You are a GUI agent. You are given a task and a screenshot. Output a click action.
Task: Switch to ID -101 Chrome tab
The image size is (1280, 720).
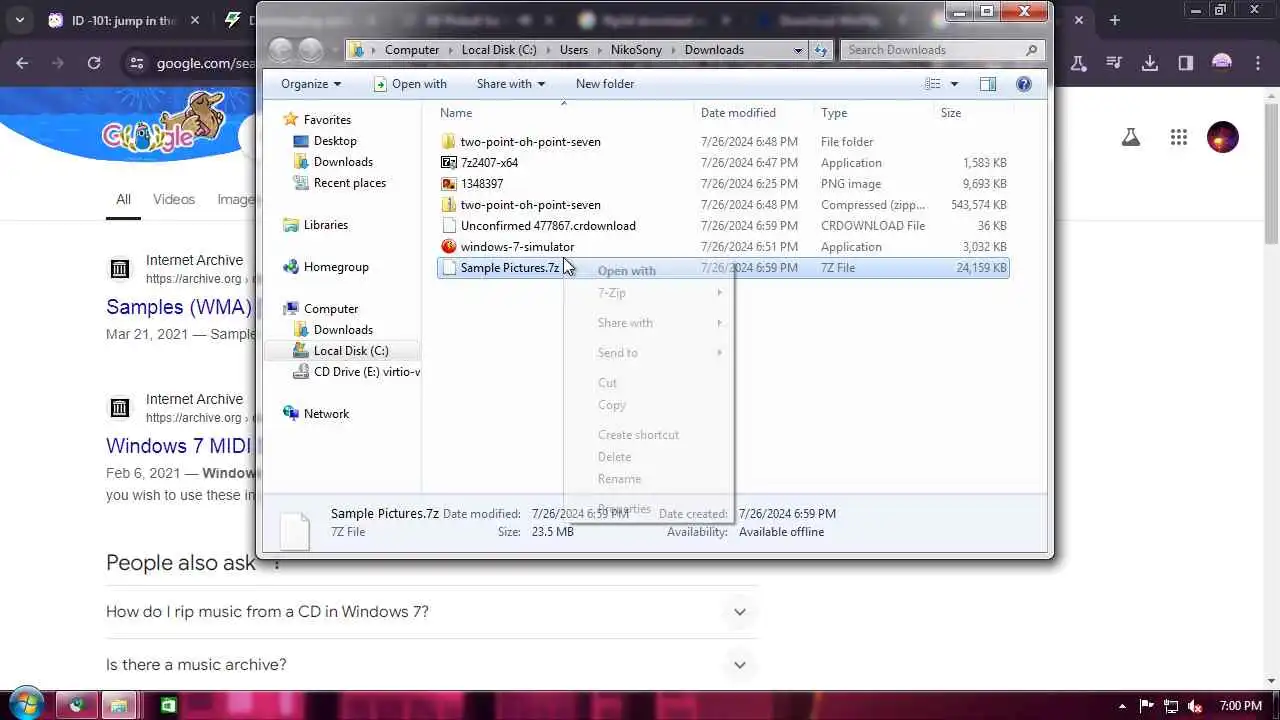(x=124, y=20)
